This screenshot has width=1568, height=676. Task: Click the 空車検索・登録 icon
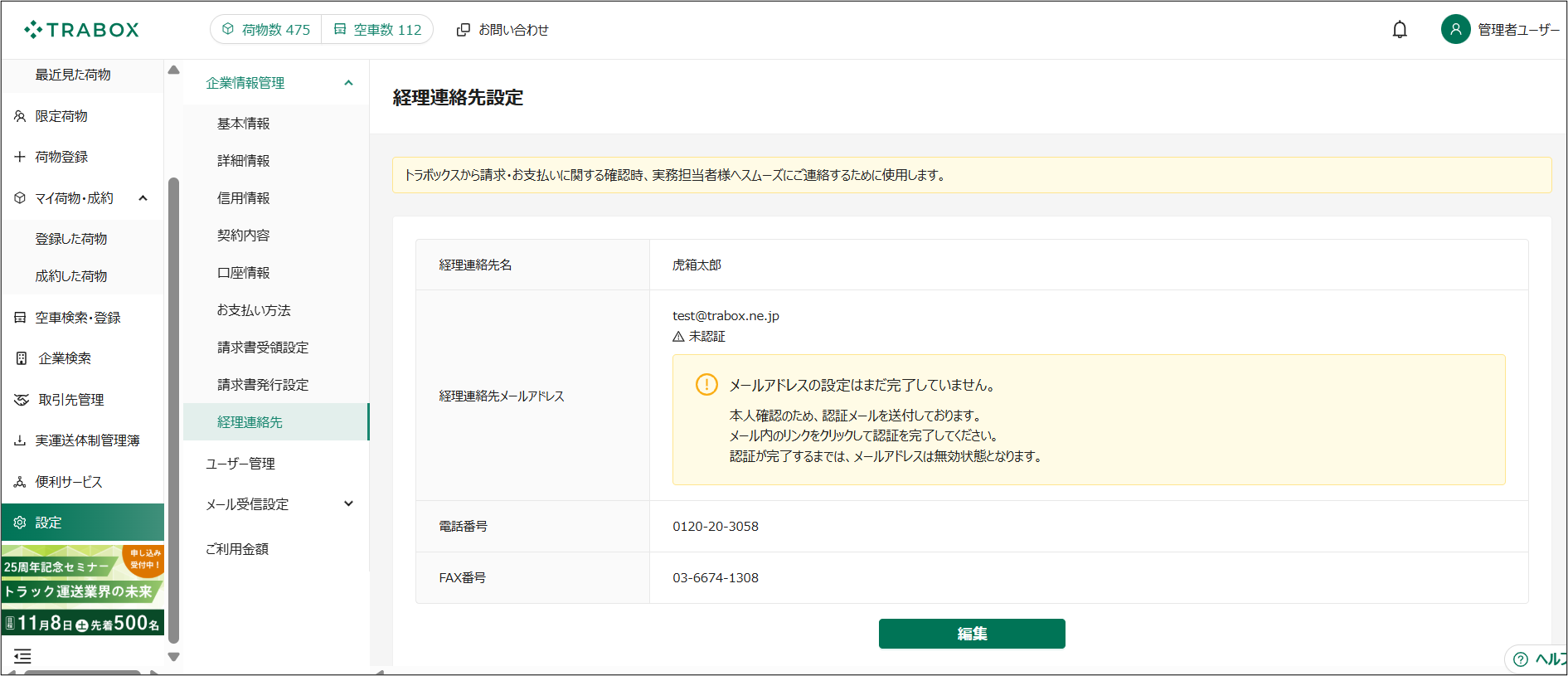[20, 318]
